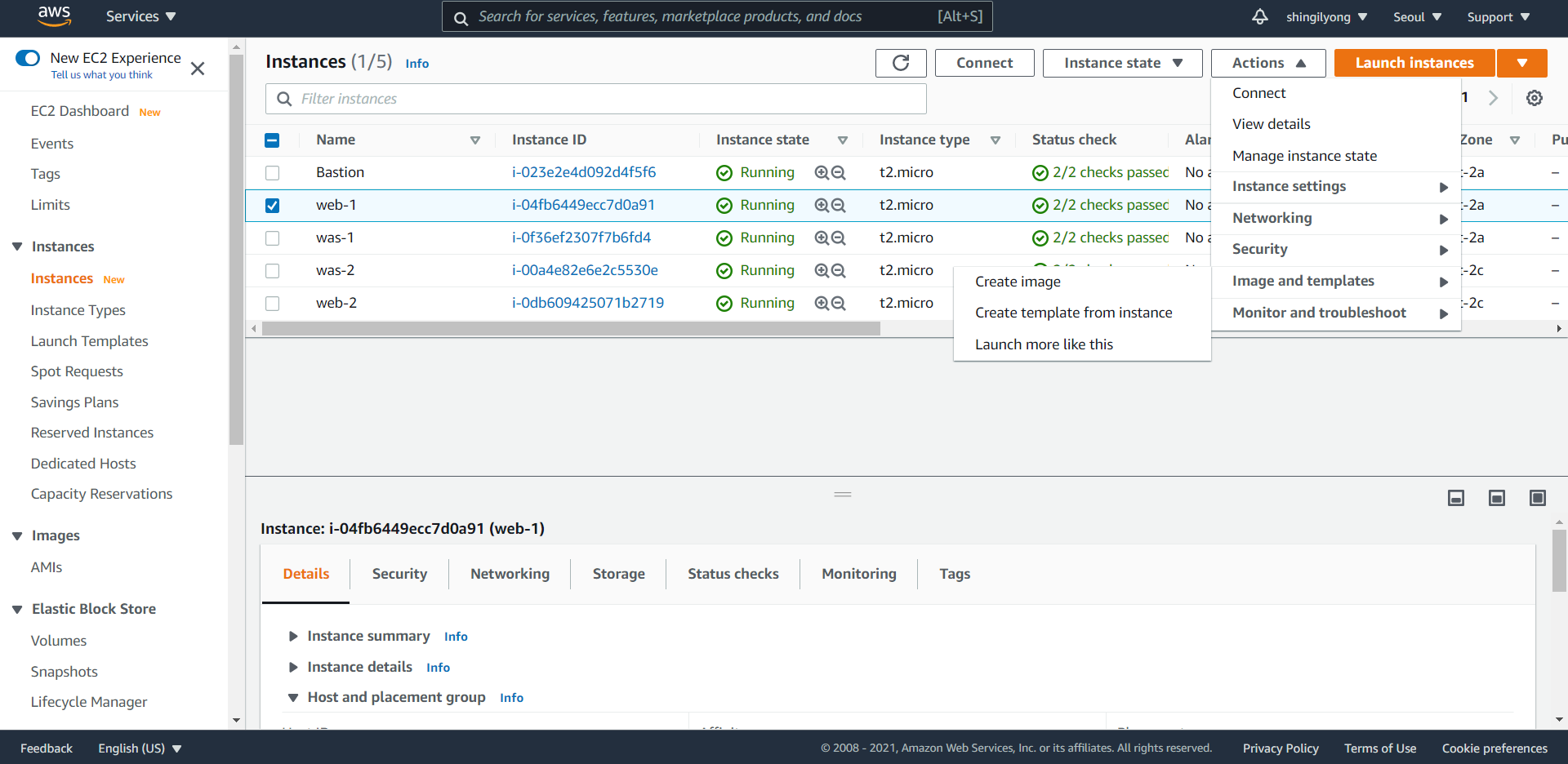Click the next page chevron arrow
The width and height of the screenshot is (1568, 764).
point(1493,98)
